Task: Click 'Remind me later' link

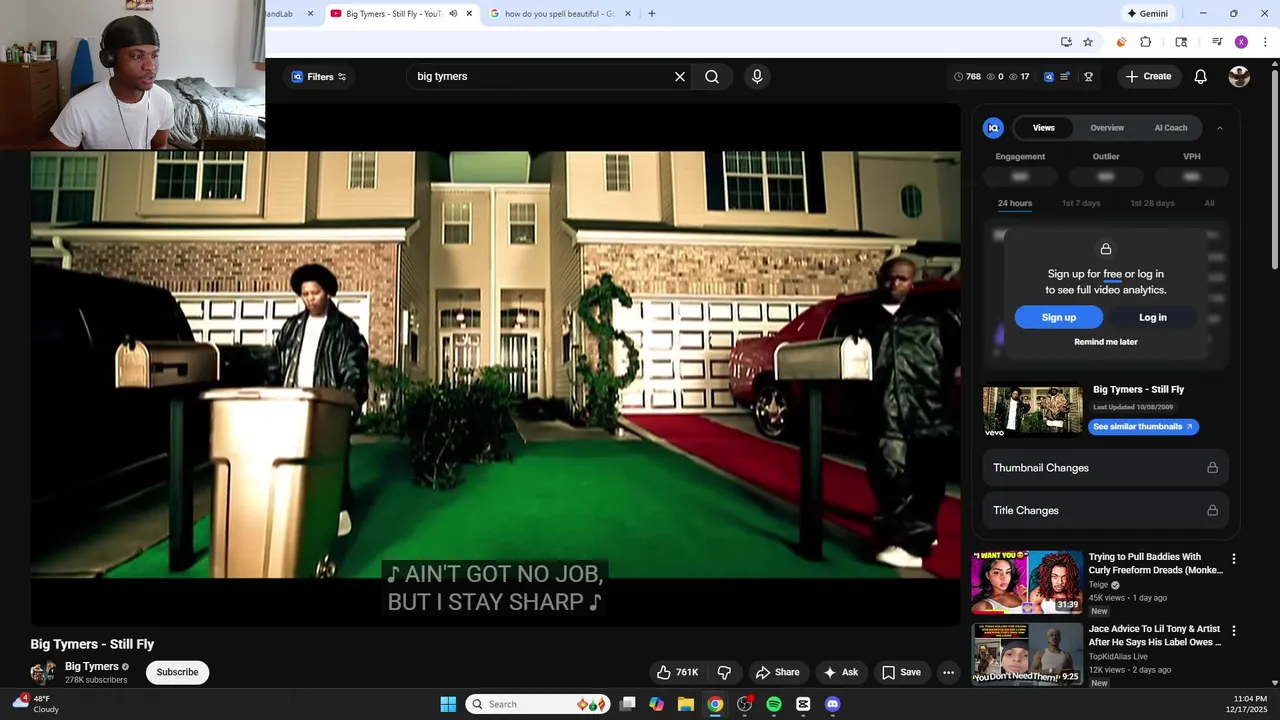Action: [1105, 342]
